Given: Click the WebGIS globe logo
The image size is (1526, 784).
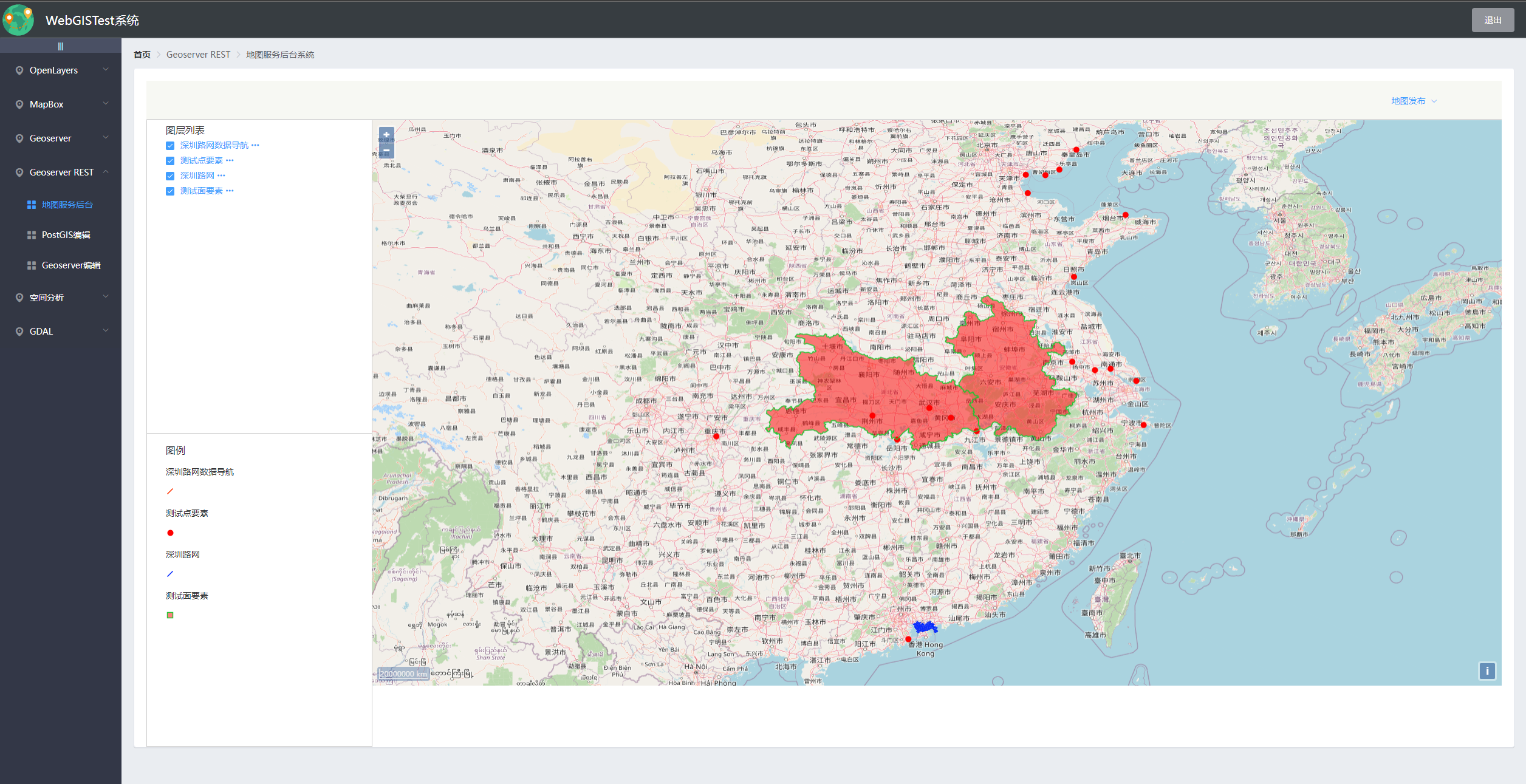Looking at the screenshot, I should [18, 20].
